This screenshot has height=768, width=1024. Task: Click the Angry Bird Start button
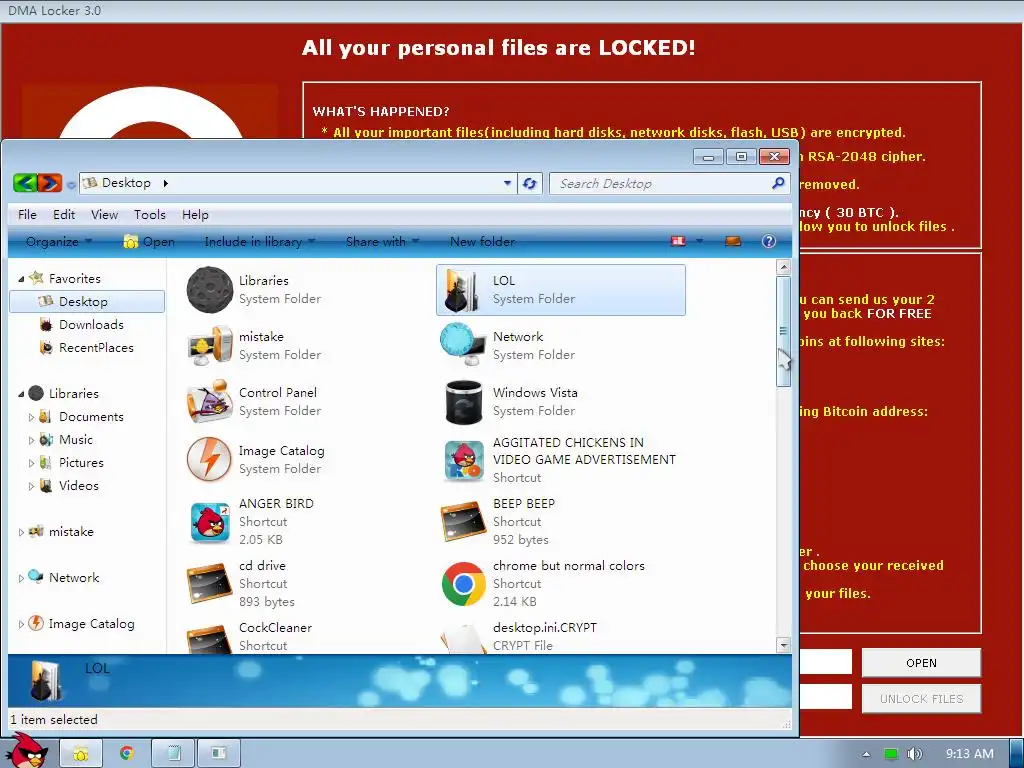(27, 751)
